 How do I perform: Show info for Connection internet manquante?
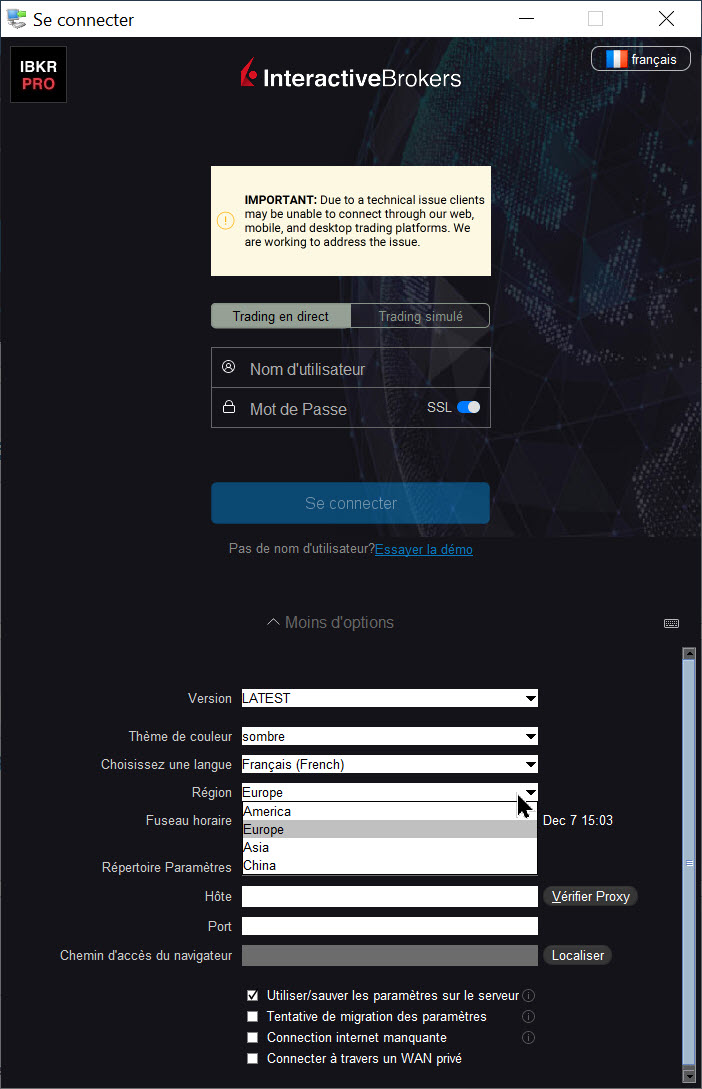click(528, 1038)
